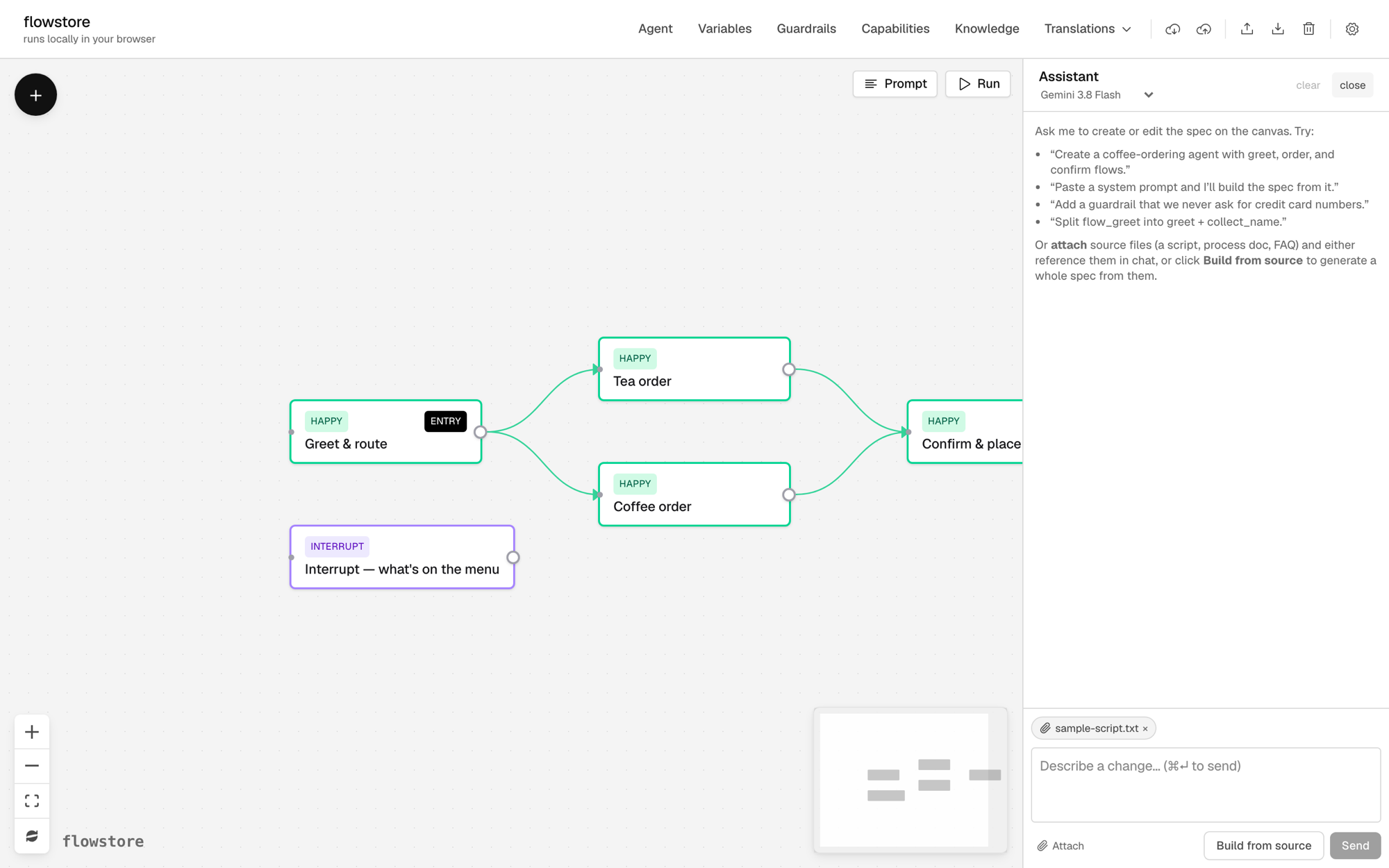Click the canvas minimap

pyautogui.click(x=910, y=780)
